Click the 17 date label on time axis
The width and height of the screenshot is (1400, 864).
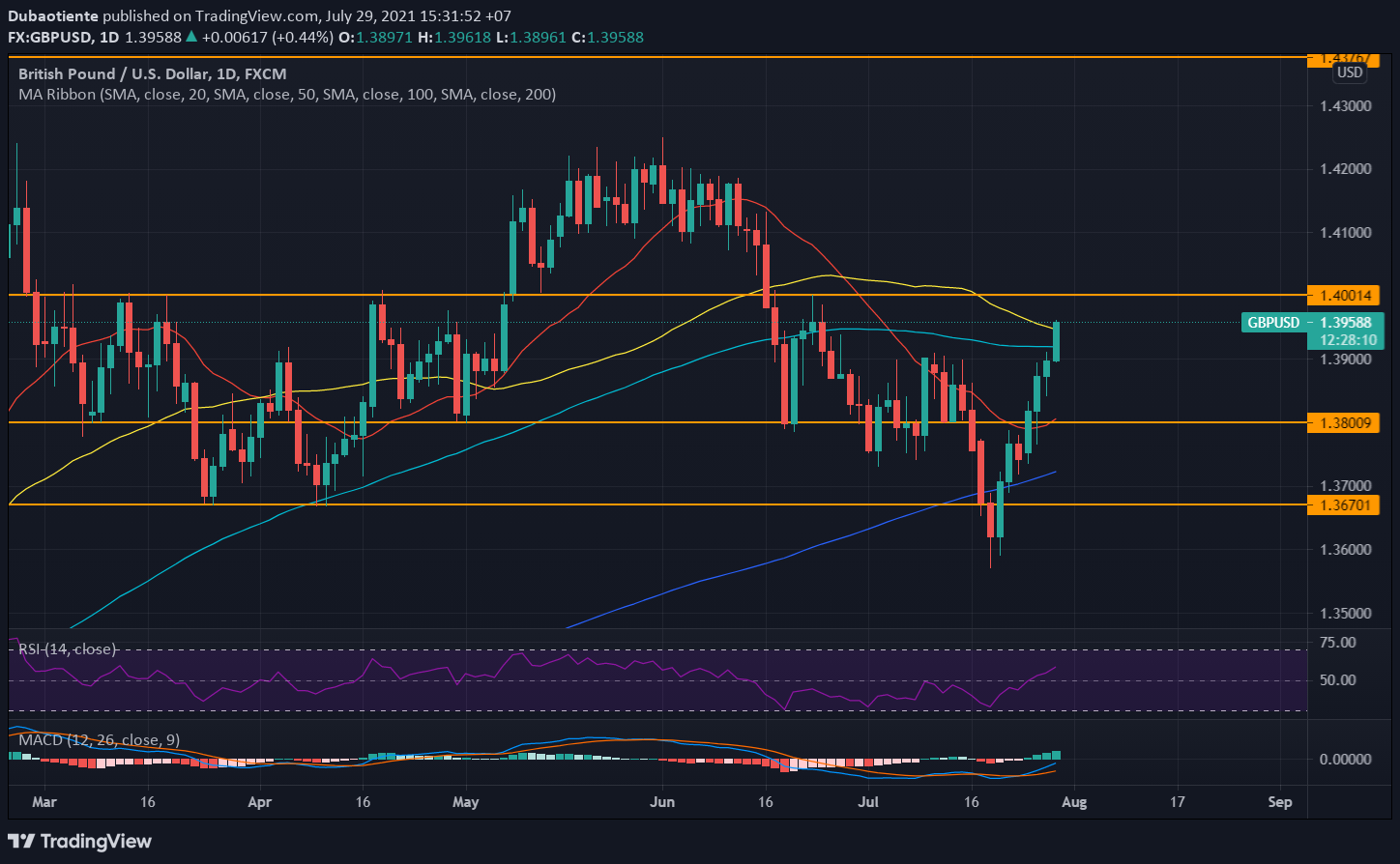click(x=1177, y=802)
